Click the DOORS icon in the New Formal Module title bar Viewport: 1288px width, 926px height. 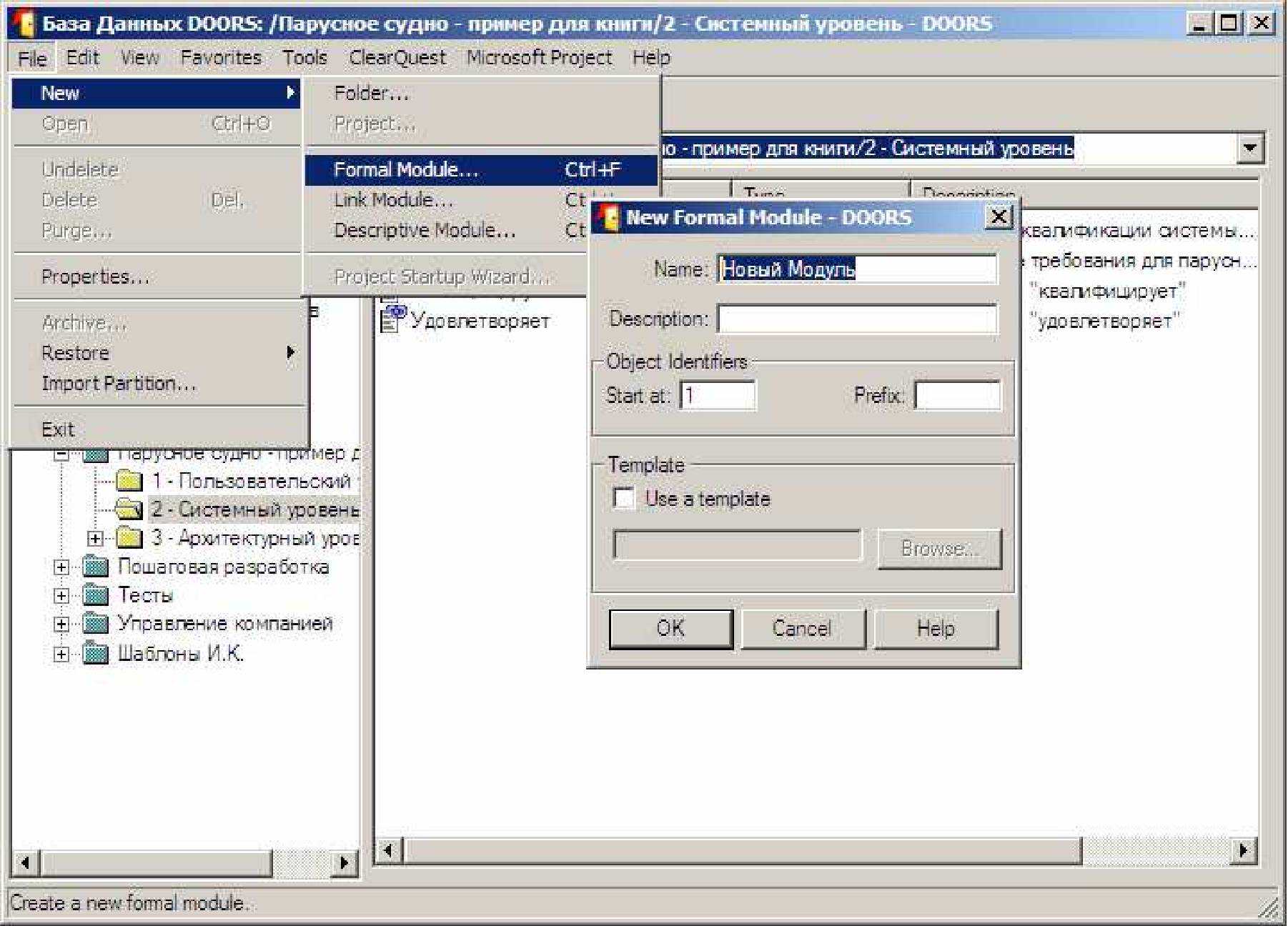(x=608, y=217)
